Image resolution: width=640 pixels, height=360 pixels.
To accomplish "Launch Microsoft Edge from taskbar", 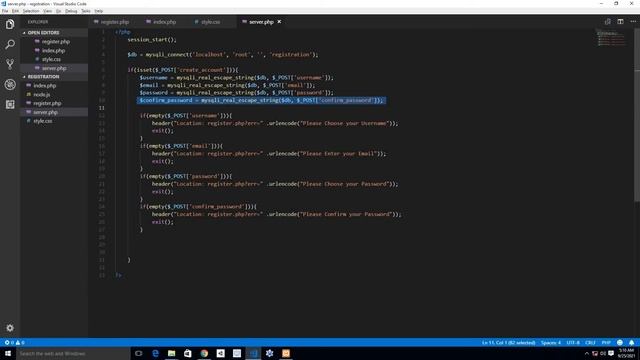I will pyautogui.click(x=156, y=353).
